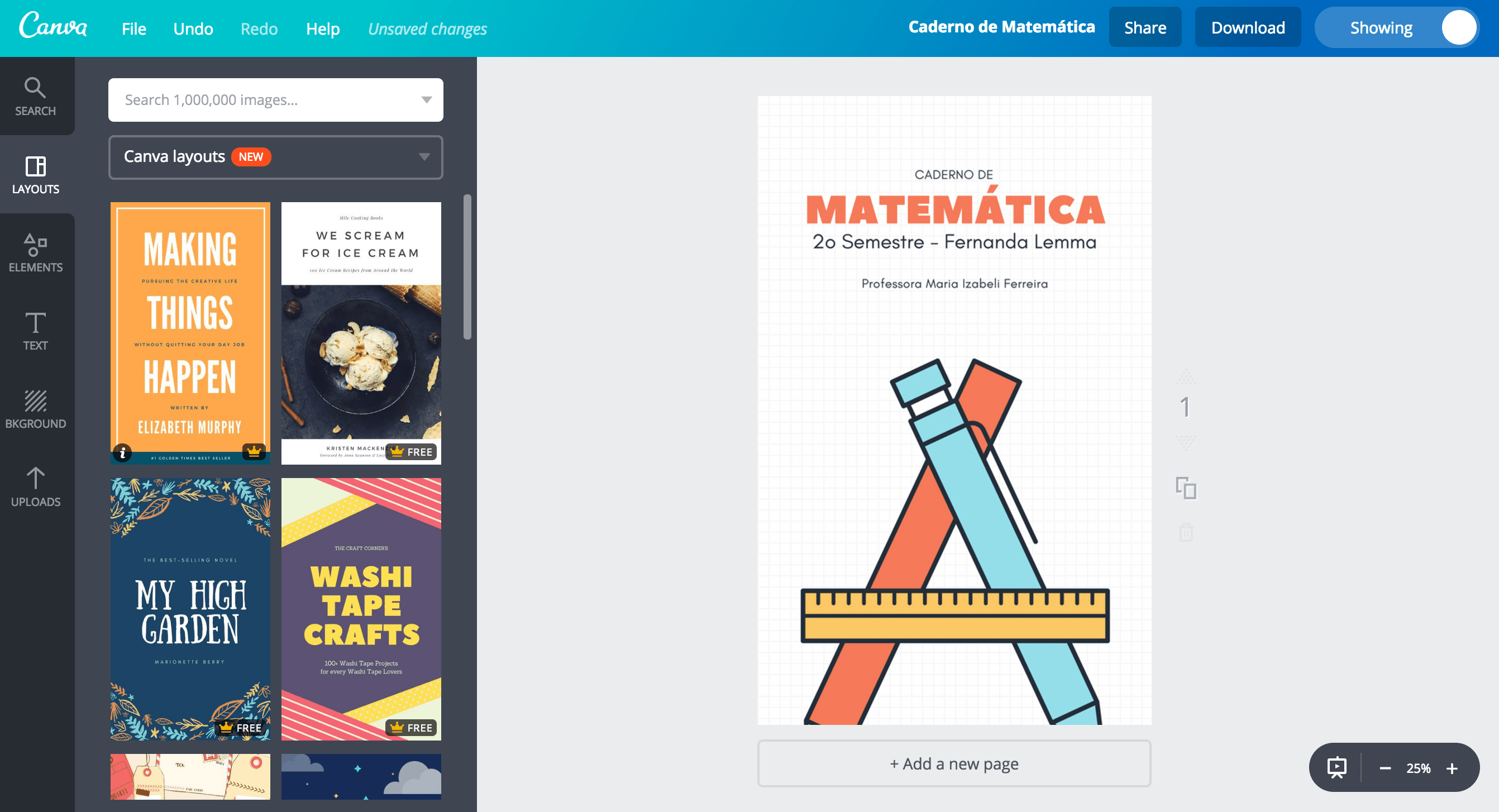
Task: Click the NEW badge on Canva layouts
Action: point(251,157)
